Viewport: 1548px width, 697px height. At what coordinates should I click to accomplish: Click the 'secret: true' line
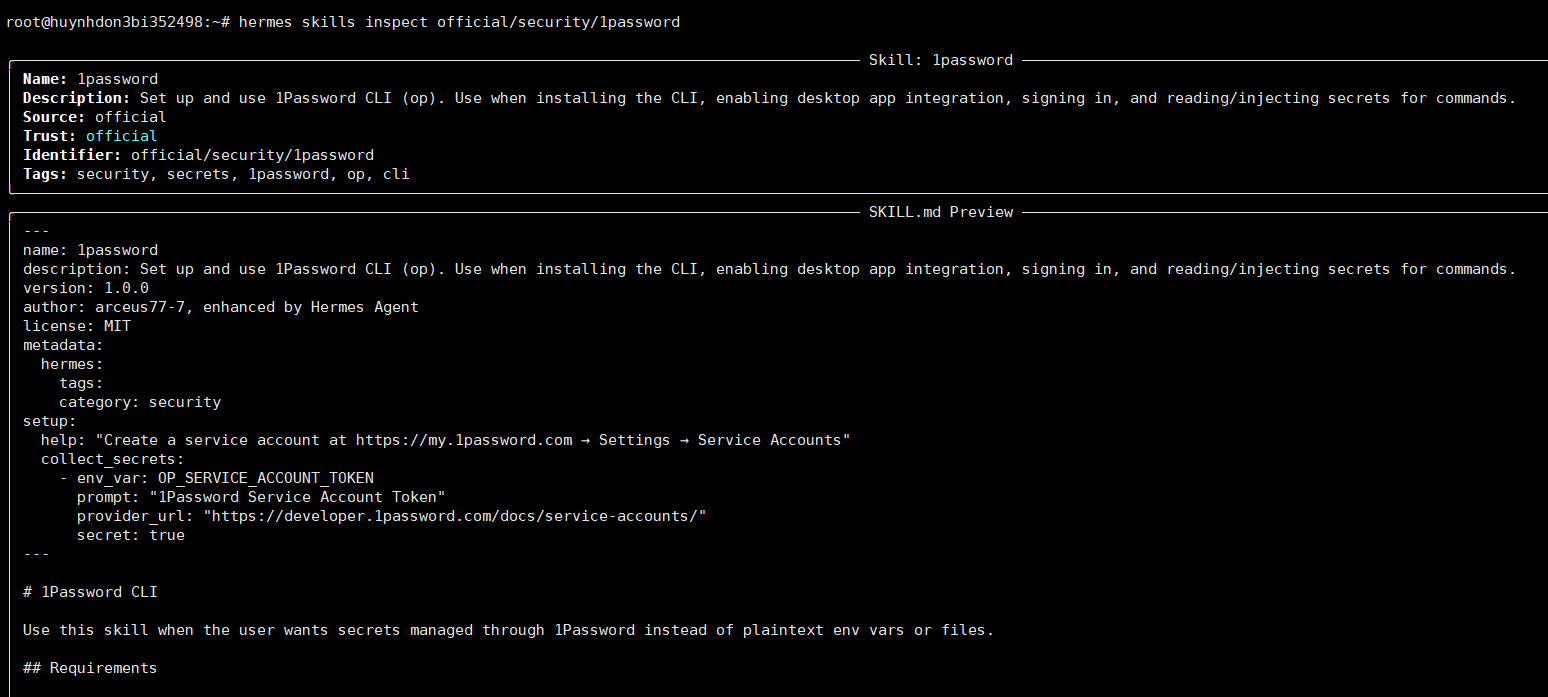131,535
